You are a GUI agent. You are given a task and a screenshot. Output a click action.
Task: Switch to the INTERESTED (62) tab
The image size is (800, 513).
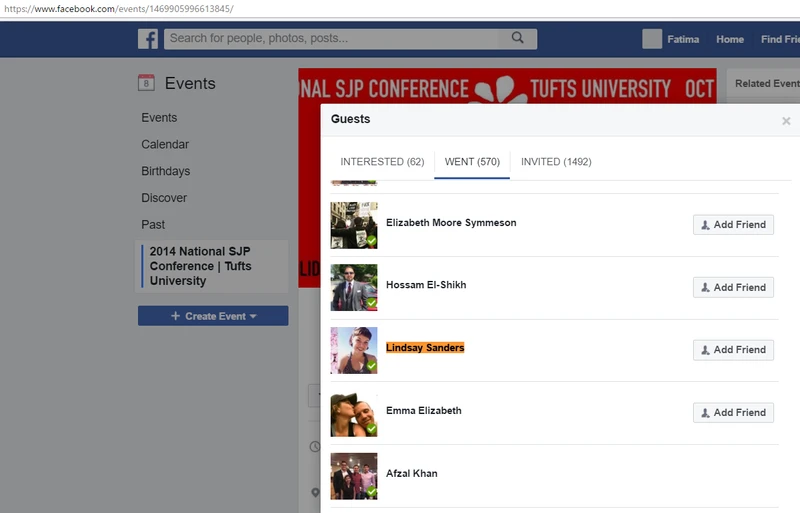[382, 162]
